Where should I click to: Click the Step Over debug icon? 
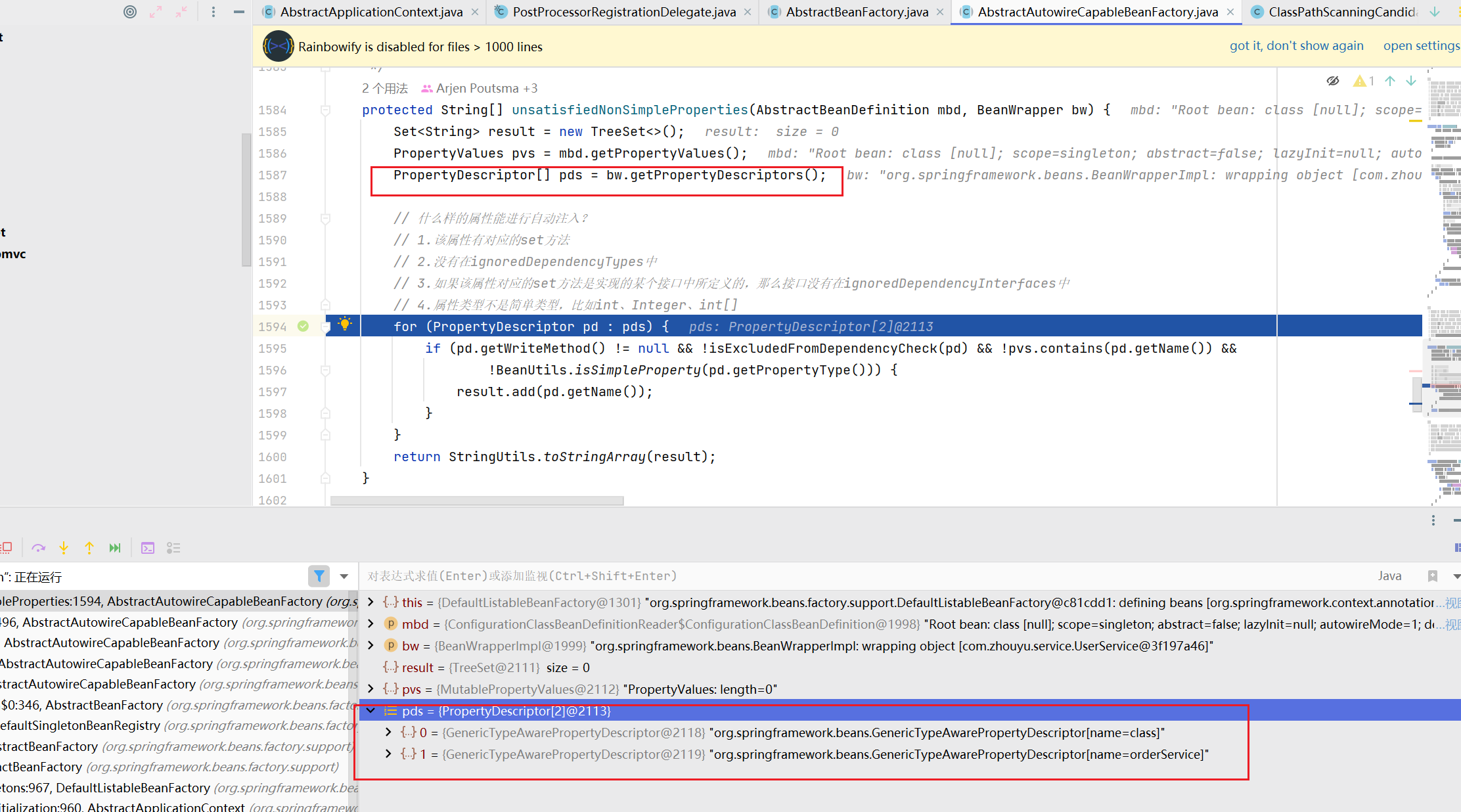tap(39, 548)
